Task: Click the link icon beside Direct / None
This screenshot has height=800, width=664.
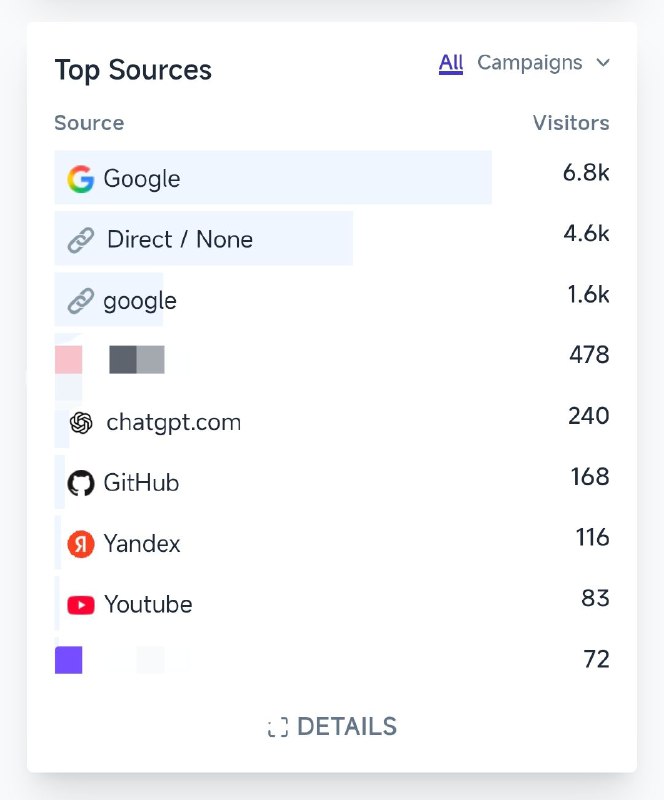Action: point(80,240)
